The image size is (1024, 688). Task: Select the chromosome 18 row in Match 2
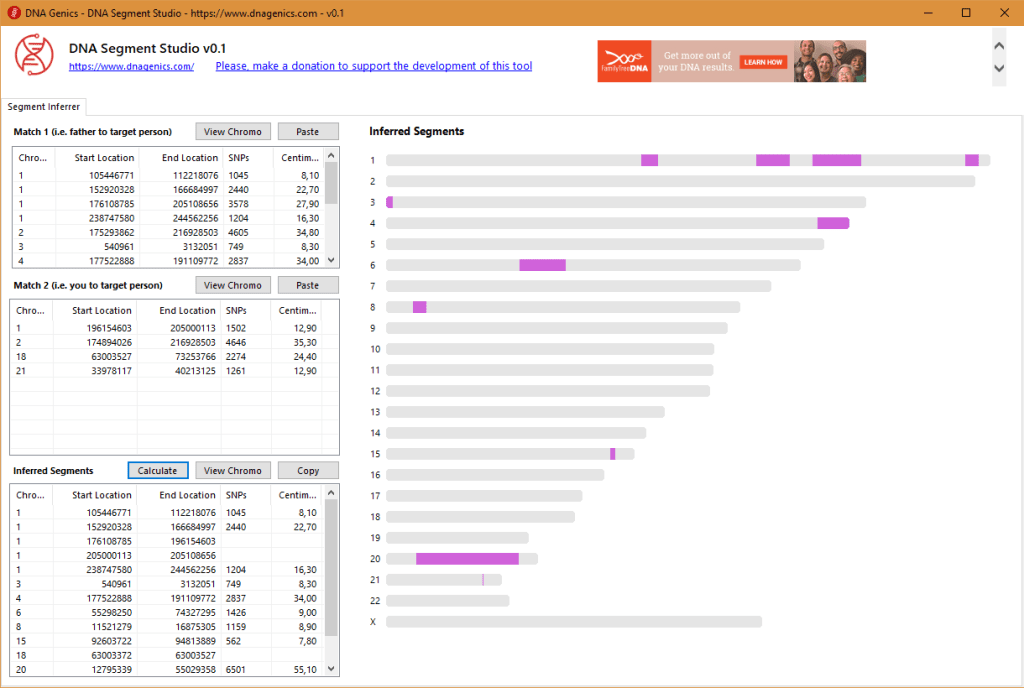click(100, 355)
